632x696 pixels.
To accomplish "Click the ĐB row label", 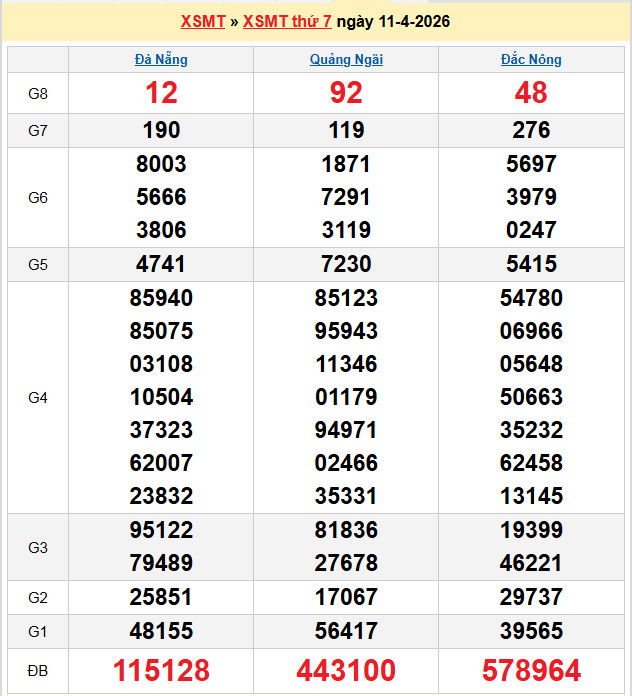I will (x=38, y=670).
